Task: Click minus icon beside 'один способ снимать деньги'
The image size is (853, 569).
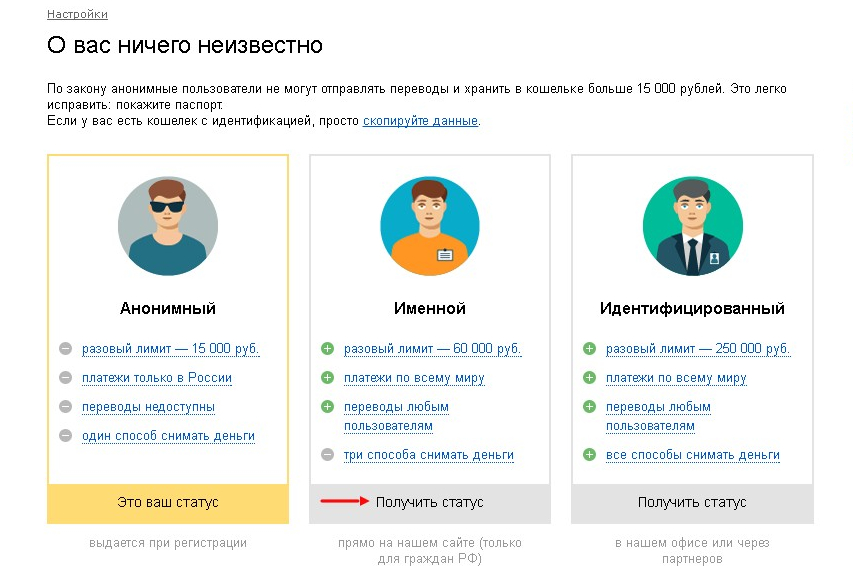Action: point(65,436)
